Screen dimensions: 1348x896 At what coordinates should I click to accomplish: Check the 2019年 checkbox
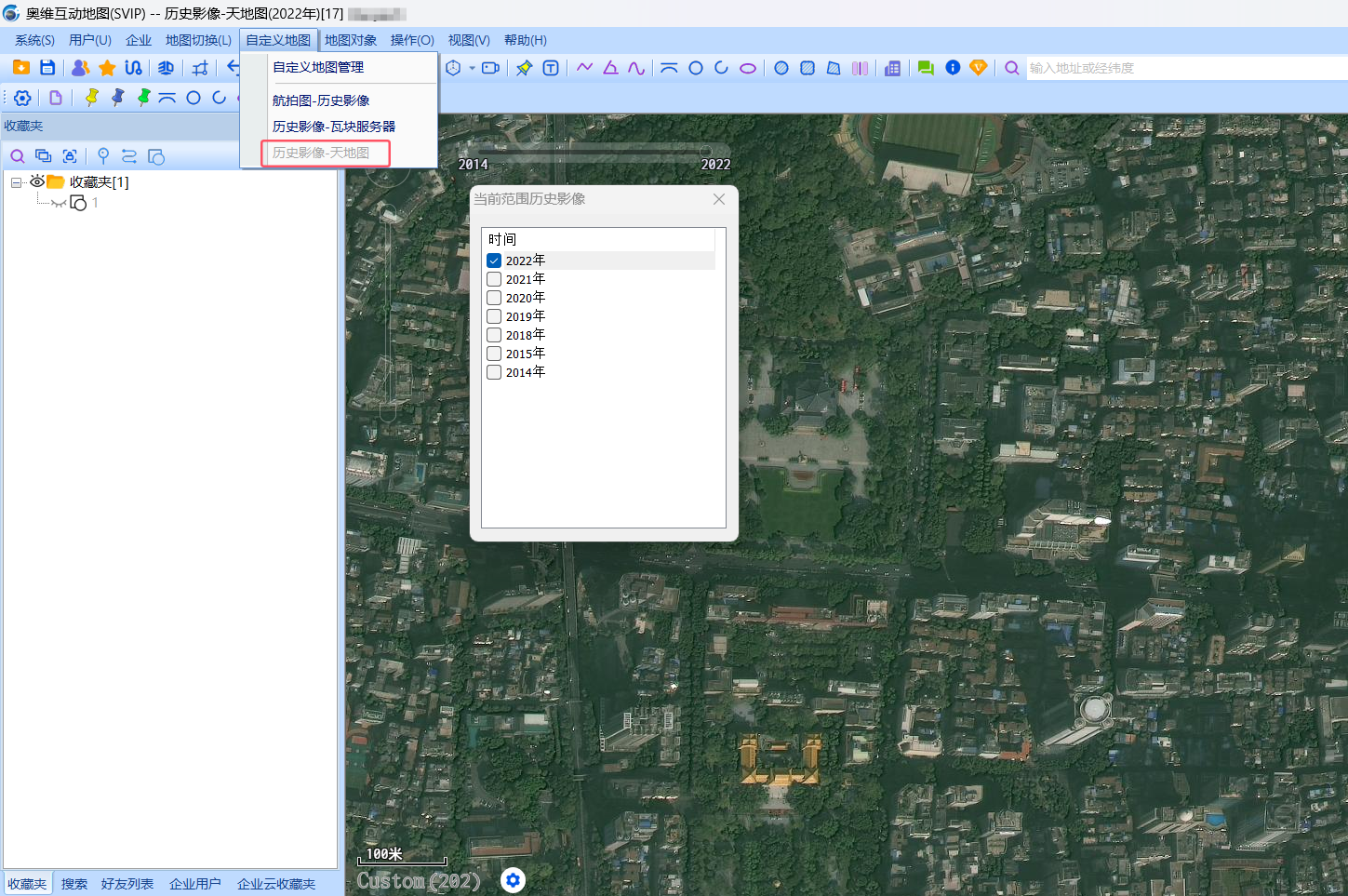494,316
